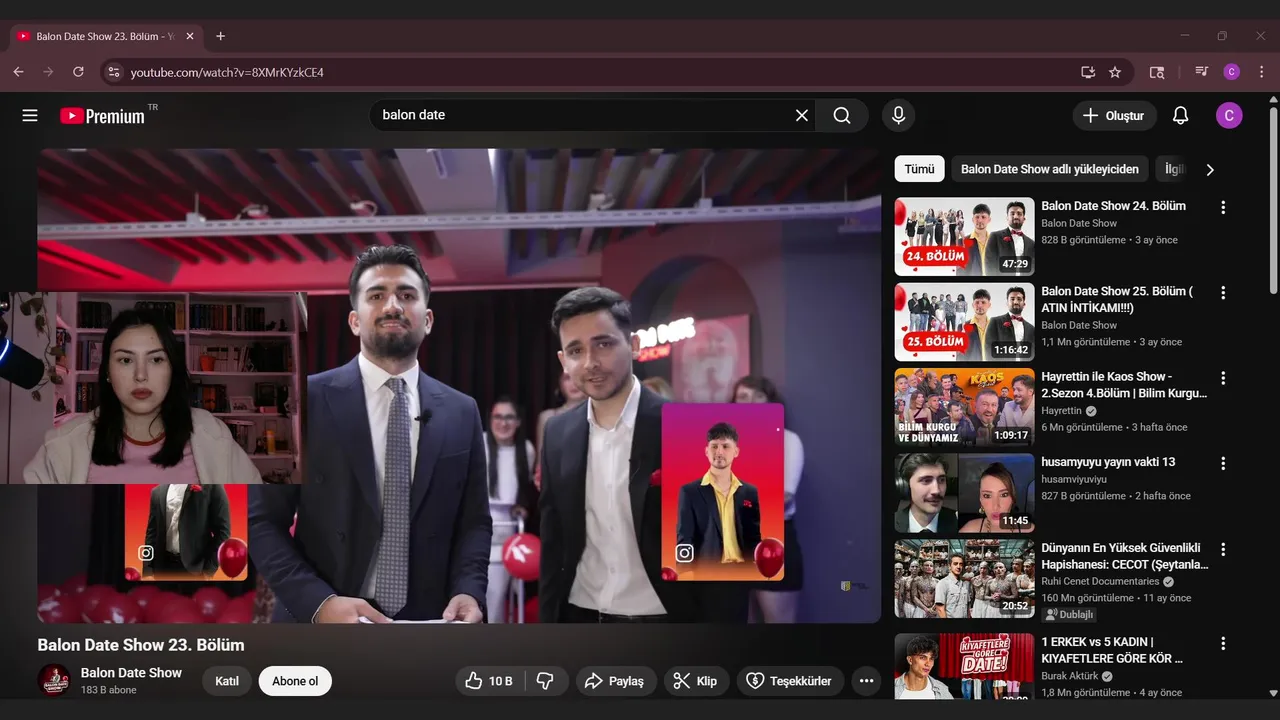Open title Dünyanın En Yüksek Güvenlikli Hapishanesi
This screenshot has width=1280, height=720.
point(1124,557)
